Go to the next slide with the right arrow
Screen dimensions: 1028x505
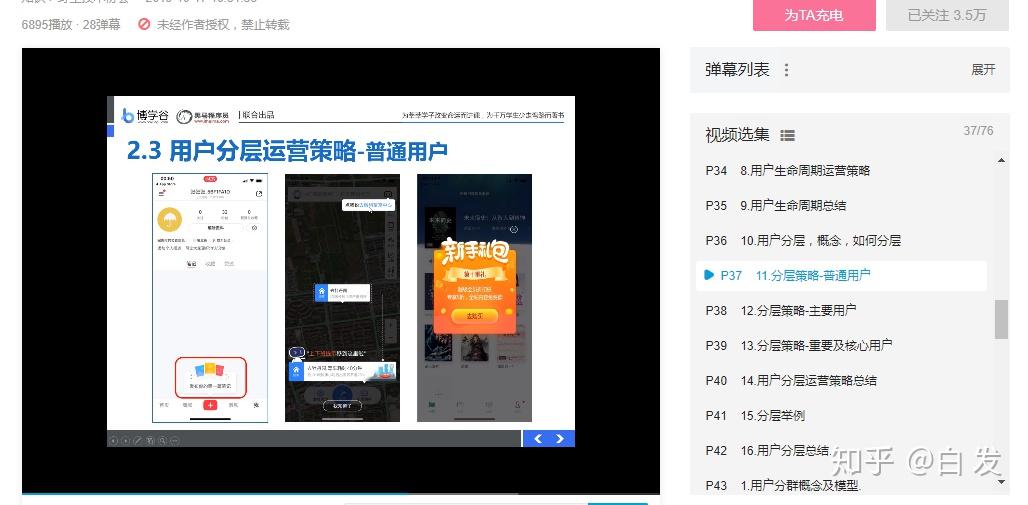(560, 439)
